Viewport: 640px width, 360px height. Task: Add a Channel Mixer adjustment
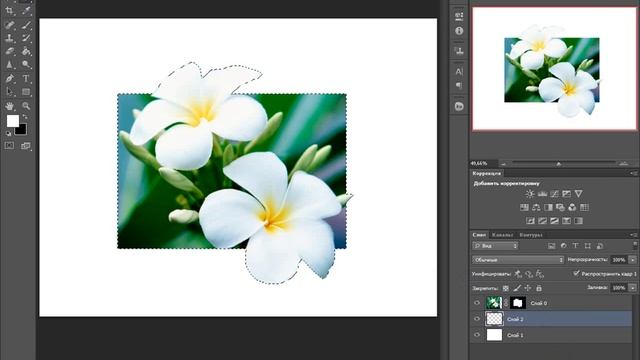[572, 207]
